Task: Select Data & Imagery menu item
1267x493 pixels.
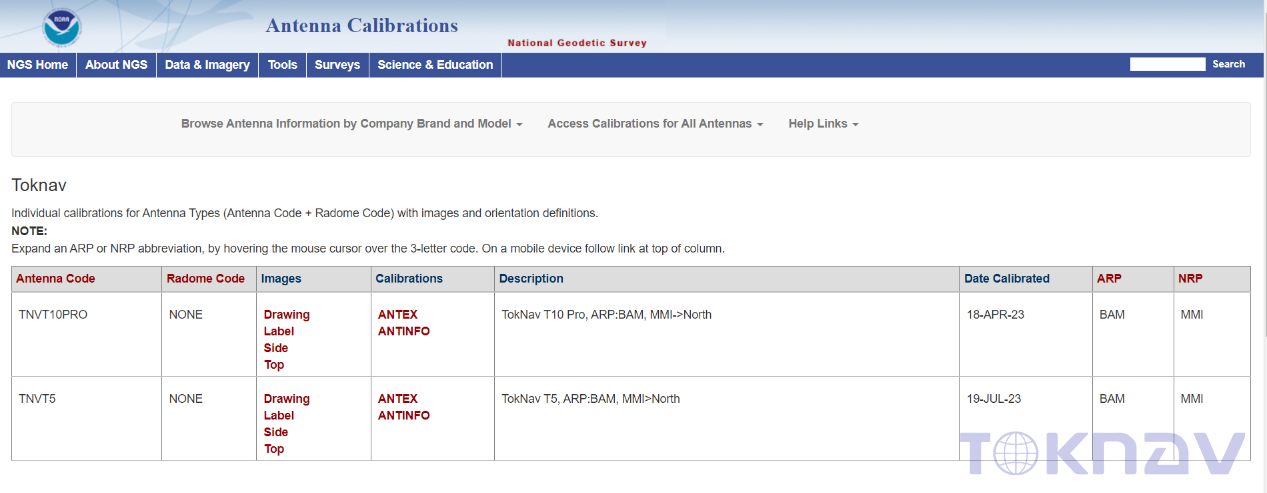Action: [x=207, y=65]
